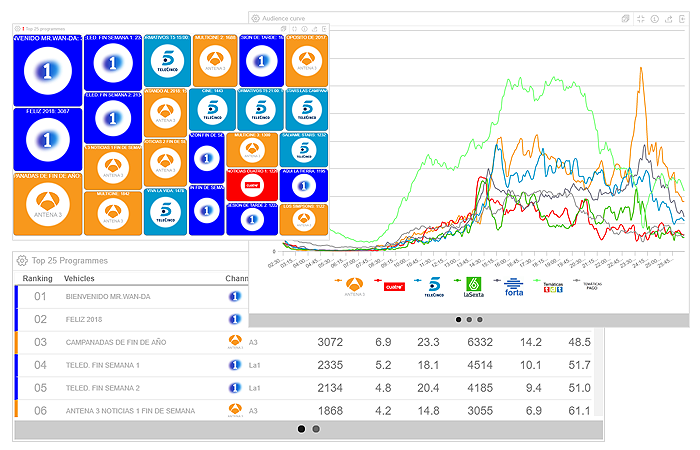The width and height of the screenshot is (700, 450).
Task: Sort table by Vehicles column header
Action: pos(79,278)
